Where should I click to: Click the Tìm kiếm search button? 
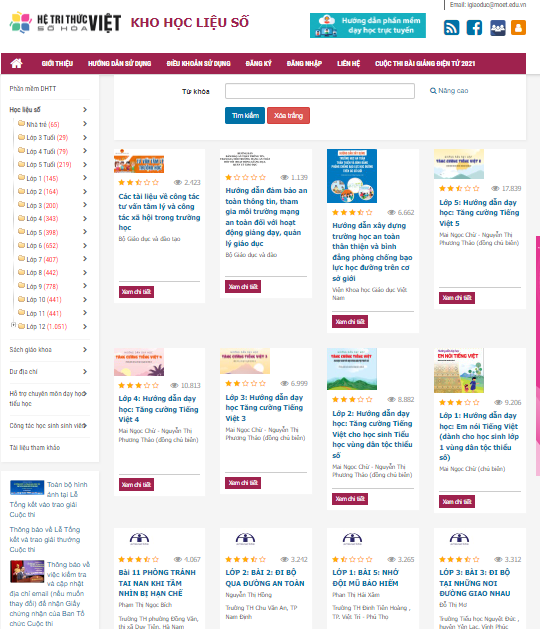tap(245, 116)
